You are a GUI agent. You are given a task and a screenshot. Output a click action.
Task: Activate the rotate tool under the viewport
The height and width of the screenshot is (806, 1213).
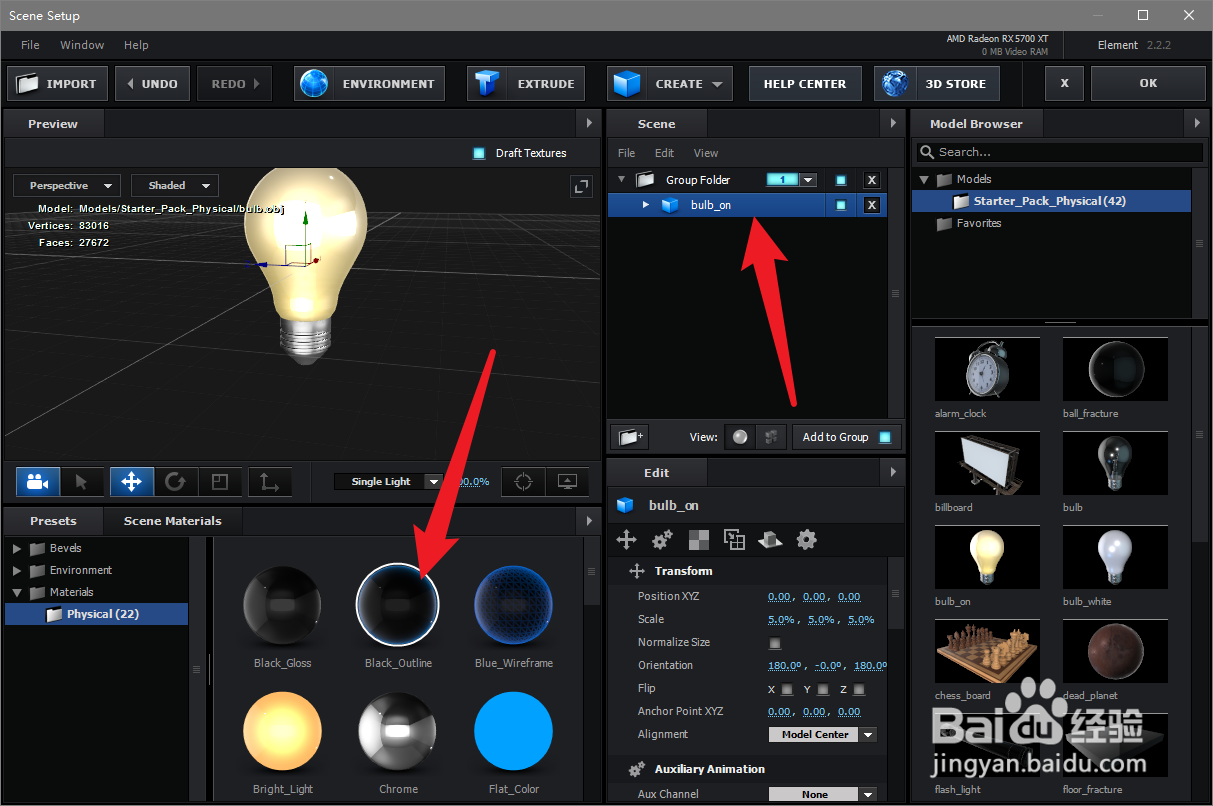(175, 482)
